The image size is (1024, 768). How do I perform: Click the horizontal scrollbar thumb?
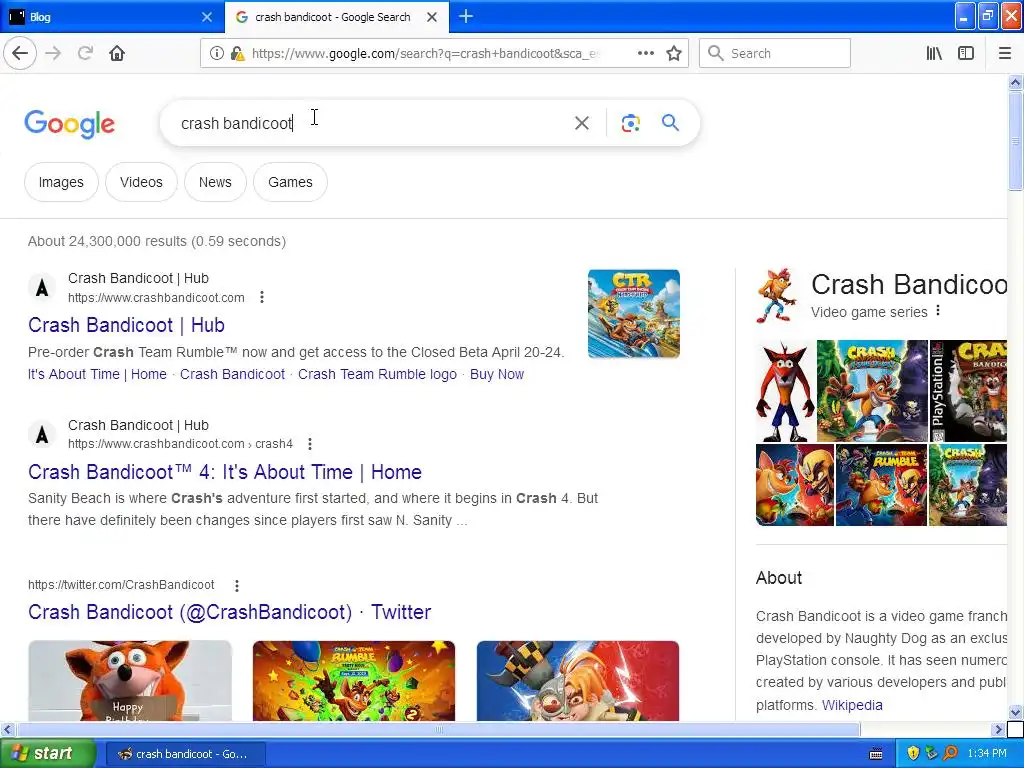438,729
